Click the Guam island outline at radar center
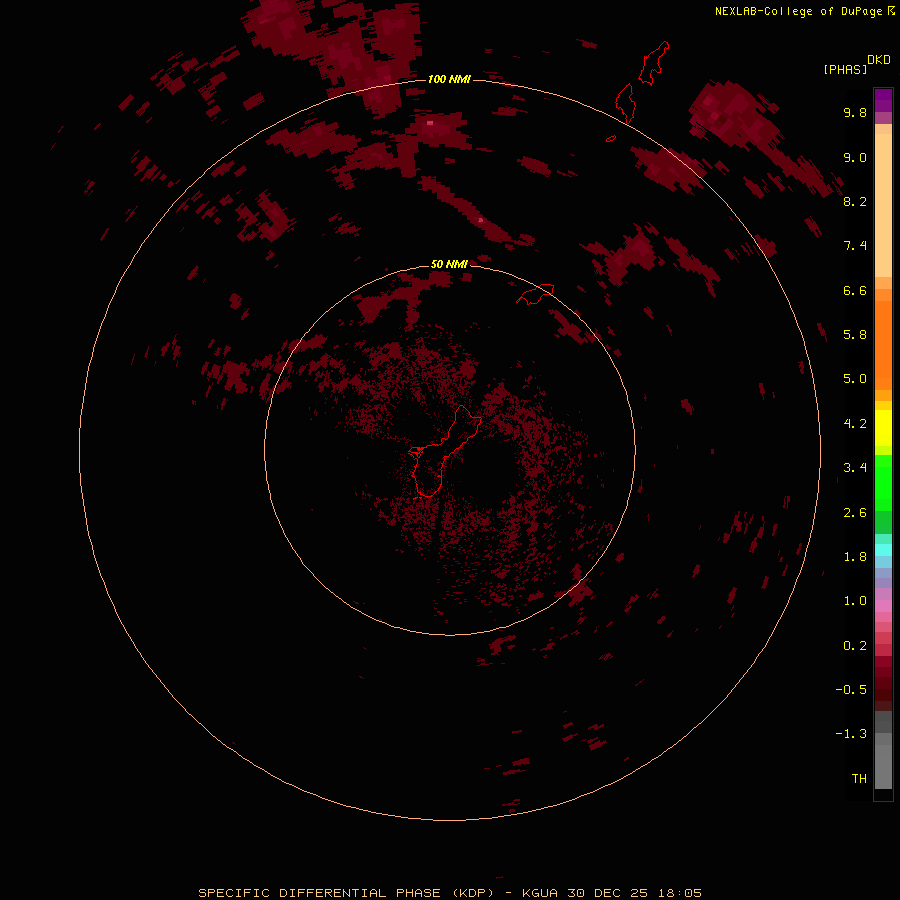900x900 pixels. coord(444,451)
